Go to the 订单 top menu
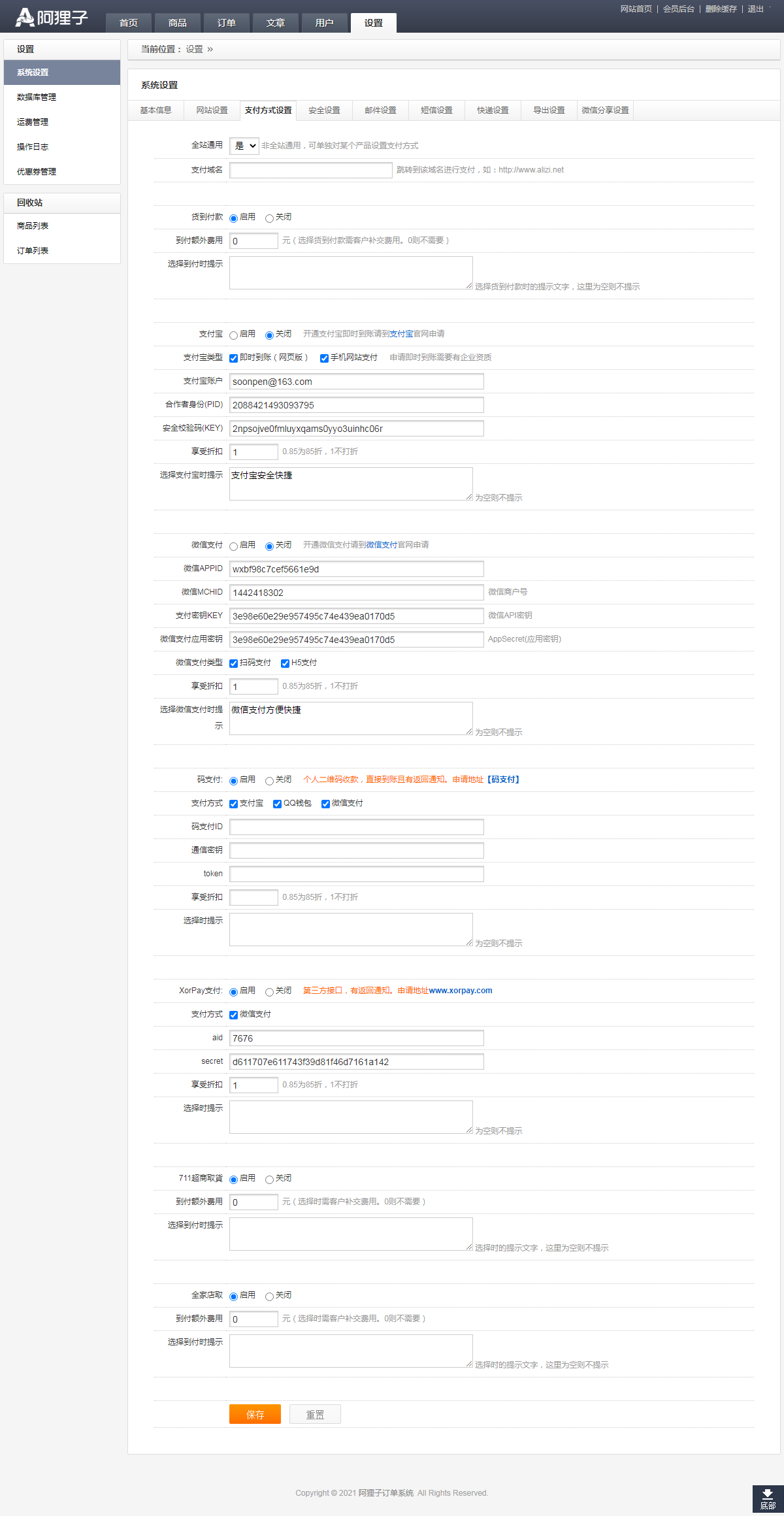 coord(226,23)
